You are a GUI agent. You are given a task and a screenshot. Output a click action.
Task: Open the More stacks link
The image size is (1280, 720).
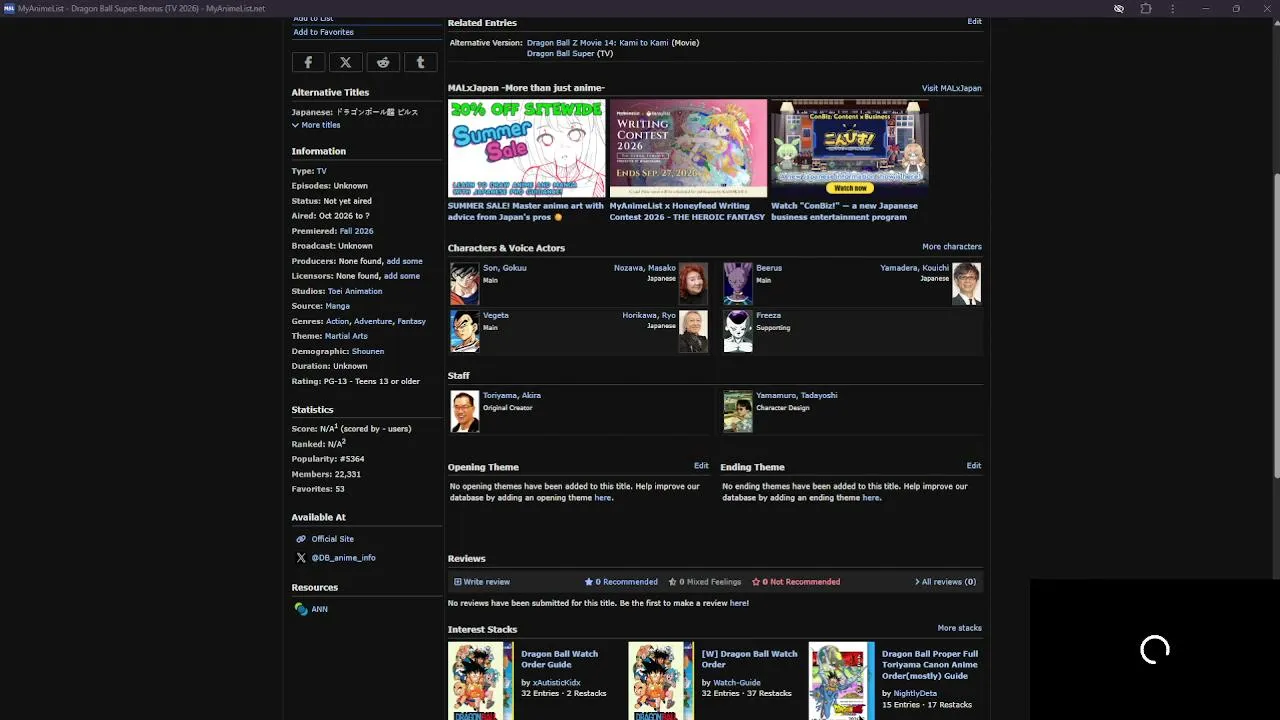[960, 628]
